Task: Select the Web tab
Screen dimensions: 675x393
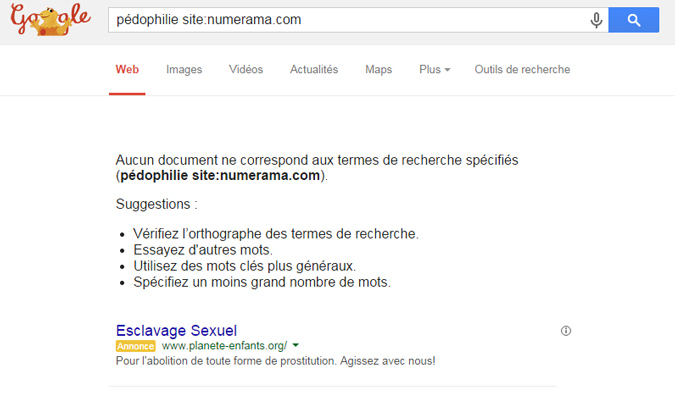Action: click(x=127, y=69)
